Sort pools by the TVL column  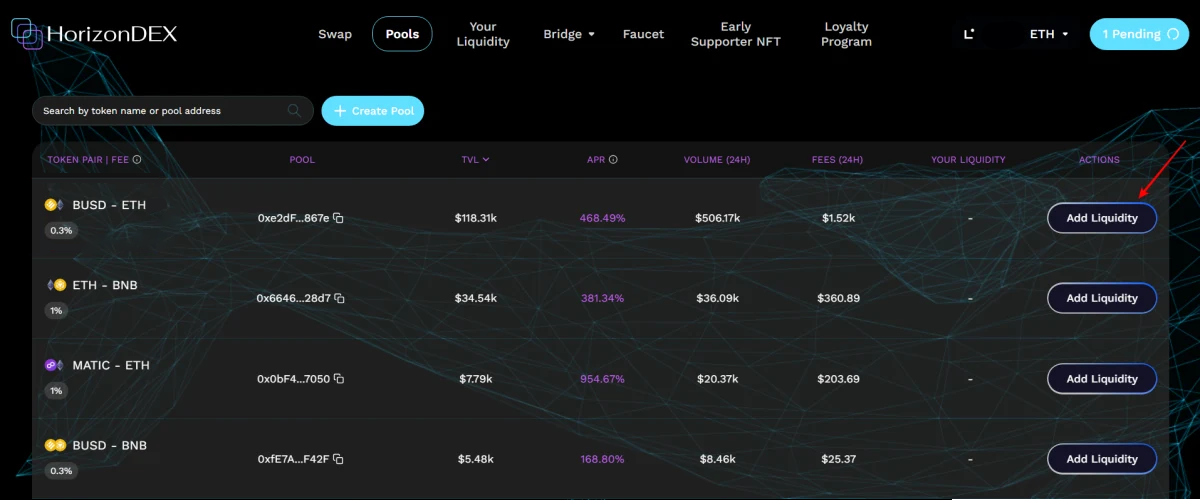click(475, 160)
